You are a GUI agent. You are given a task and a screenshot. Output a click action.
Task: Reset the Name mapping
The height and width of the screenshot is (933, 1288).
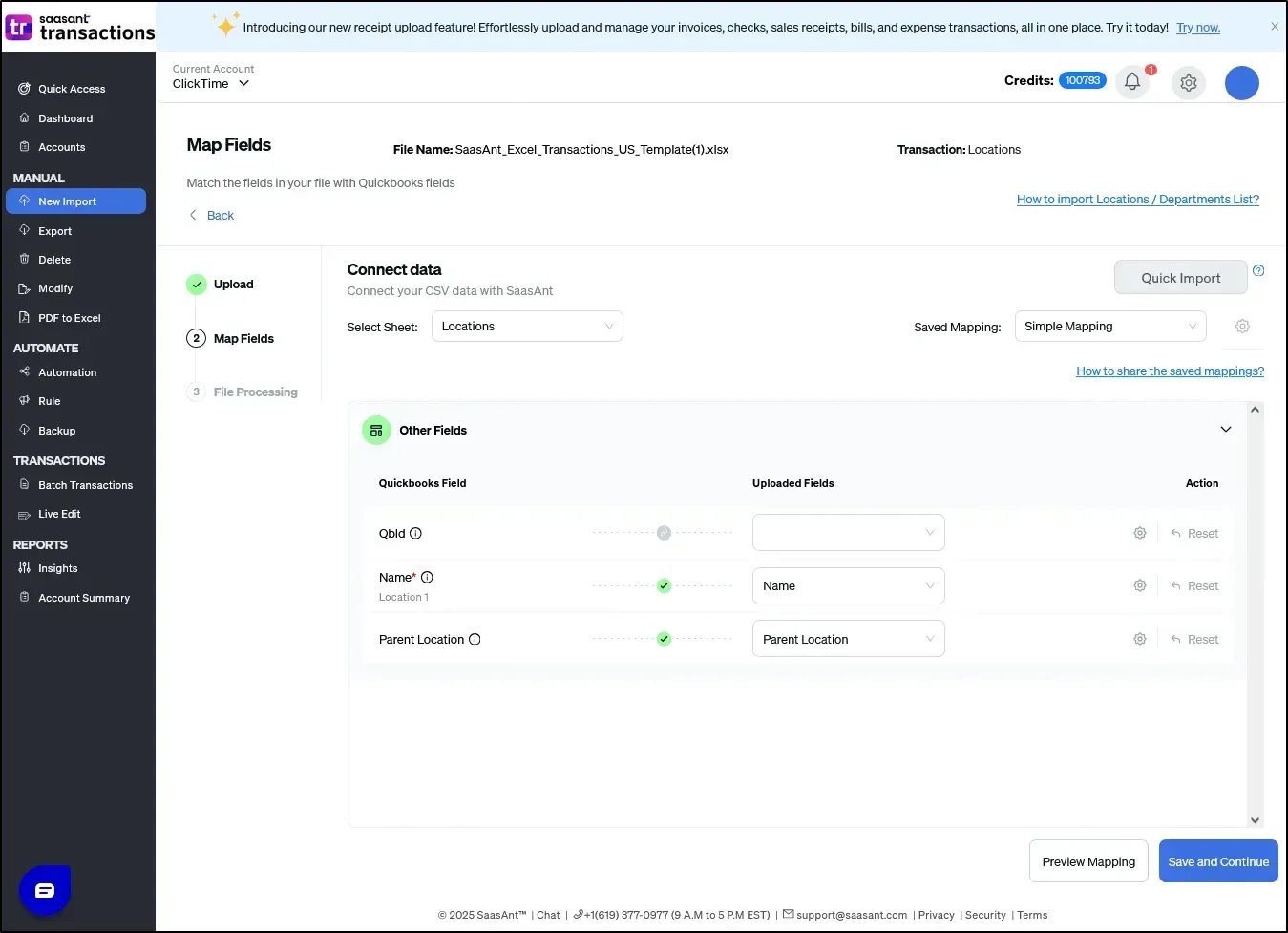point(1194,586)
